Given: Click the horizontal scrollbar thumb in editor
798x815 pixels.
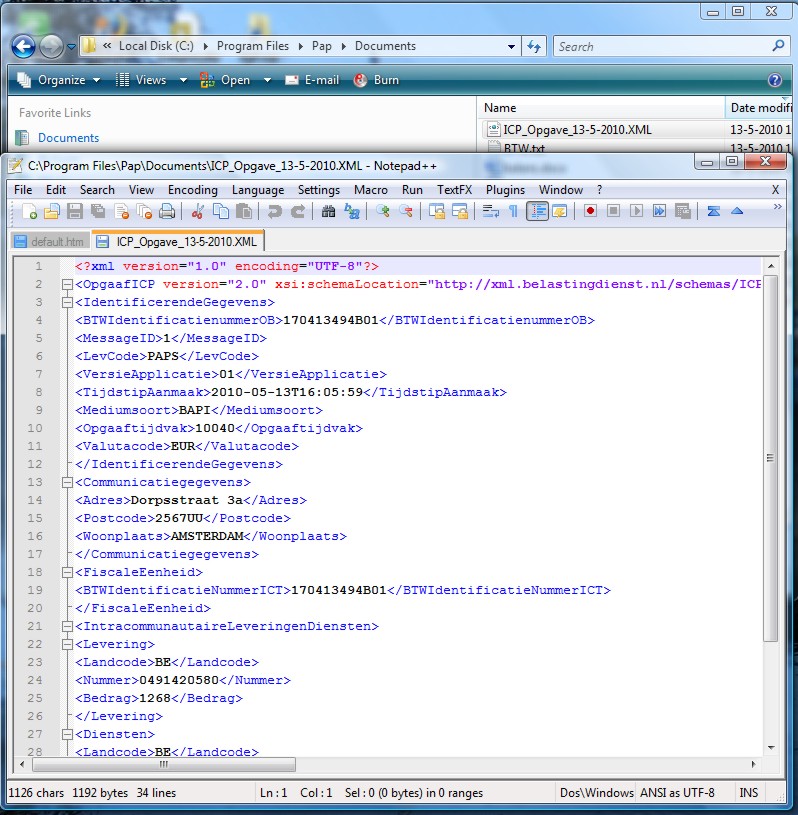Looking at the screenshot, I should pos(162,765).
